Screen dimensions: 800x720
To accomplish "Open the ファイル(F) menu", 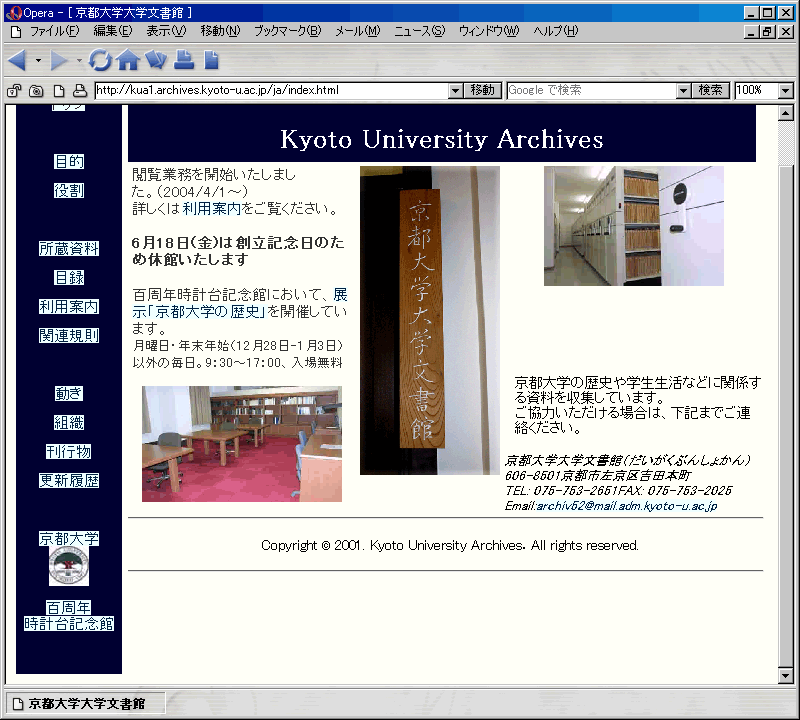I will coord(55,31).
